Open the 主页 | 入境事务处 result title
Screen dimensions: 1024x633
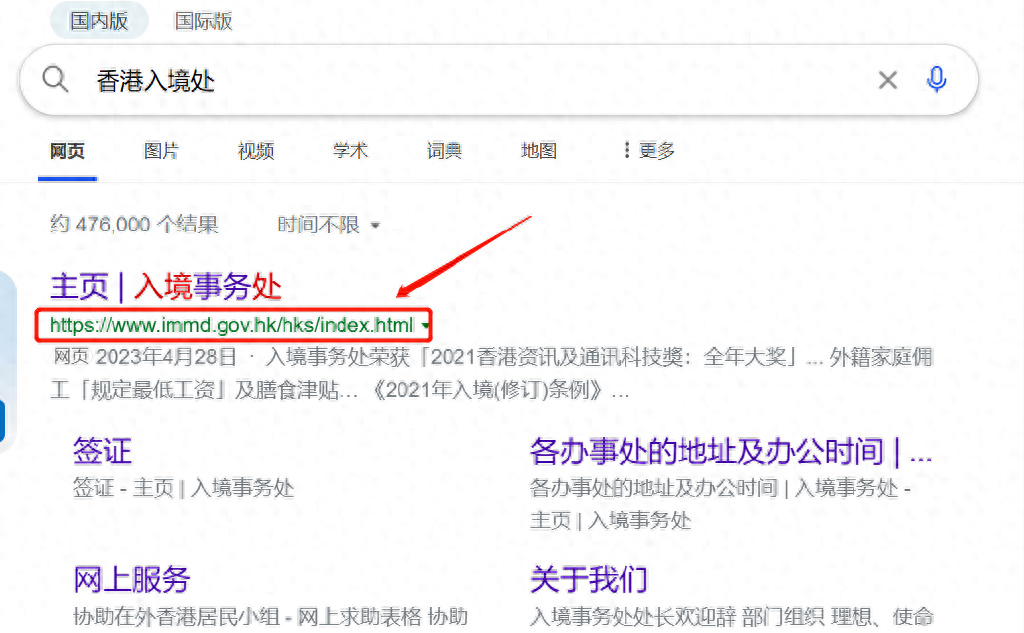(166, 287)
